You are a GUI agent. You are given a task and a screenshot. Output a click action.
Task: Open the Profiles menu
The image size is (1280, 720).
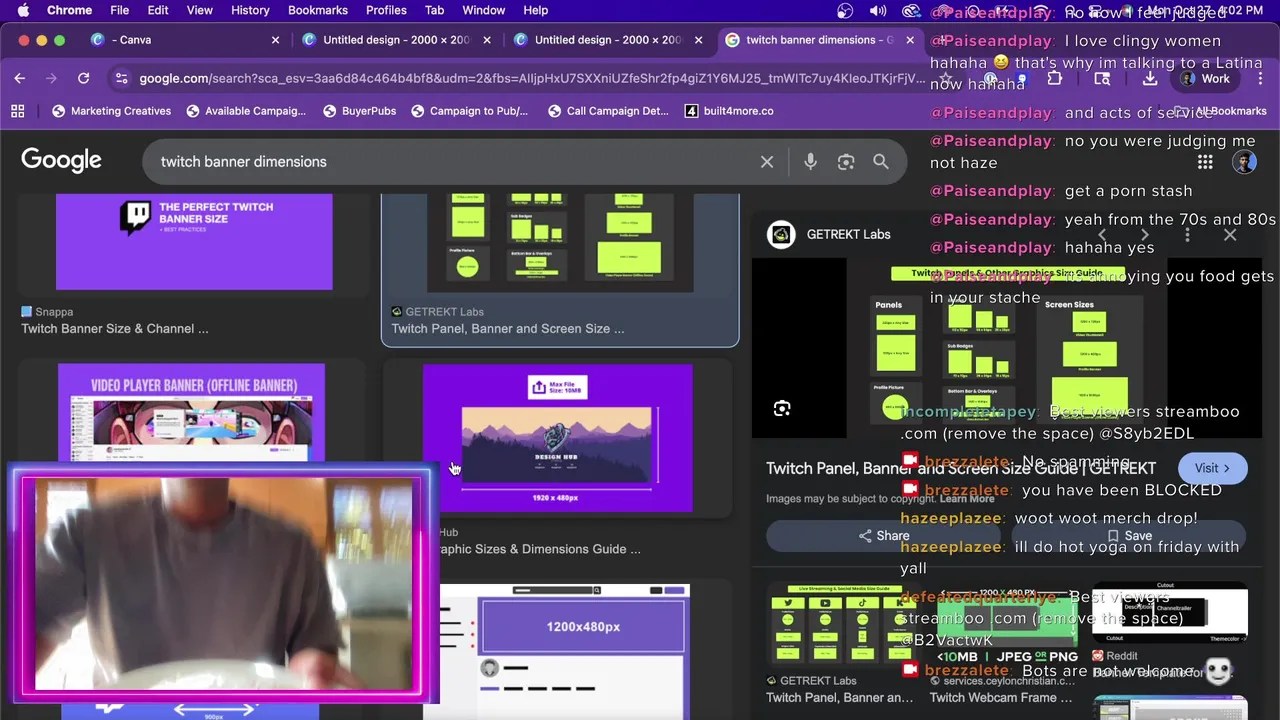pos(386,10)
